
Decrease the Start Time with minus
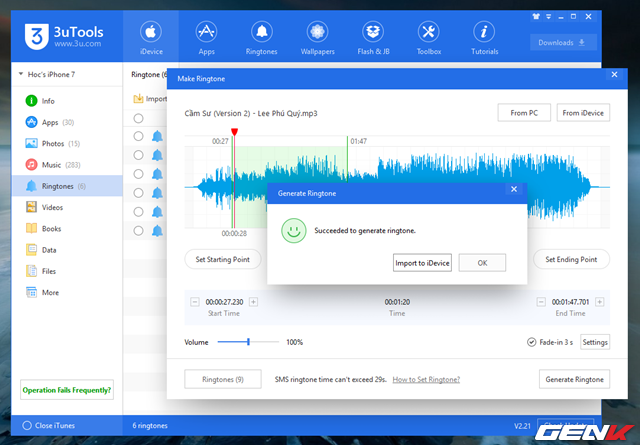click(195, 302)
